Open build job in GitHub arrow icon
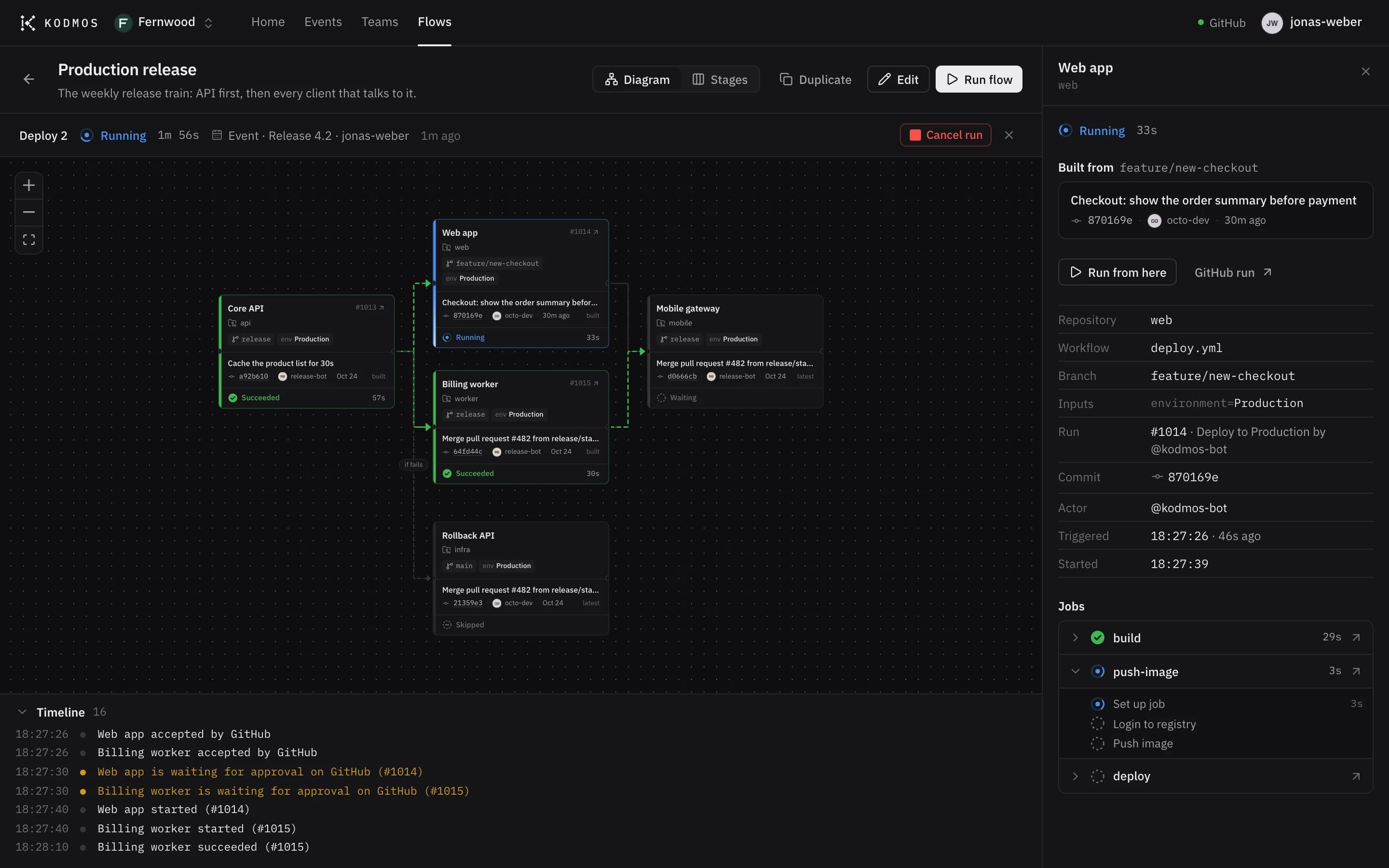Image resolution: width=1389 pixels, height=868 pixels. [x=1356, y=637]
